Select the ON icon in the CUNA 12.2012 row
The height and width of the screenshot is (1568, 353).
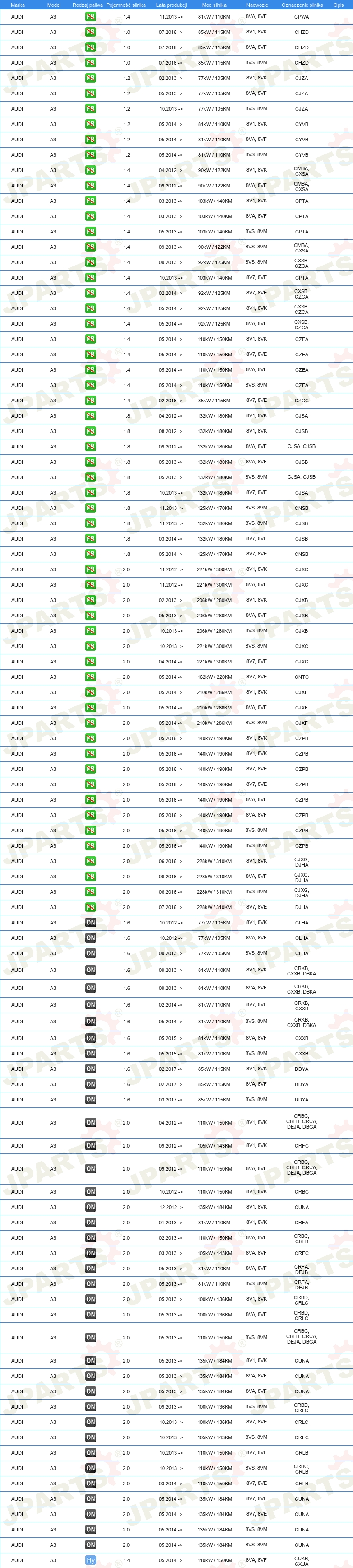click(x=90, y=1207)
